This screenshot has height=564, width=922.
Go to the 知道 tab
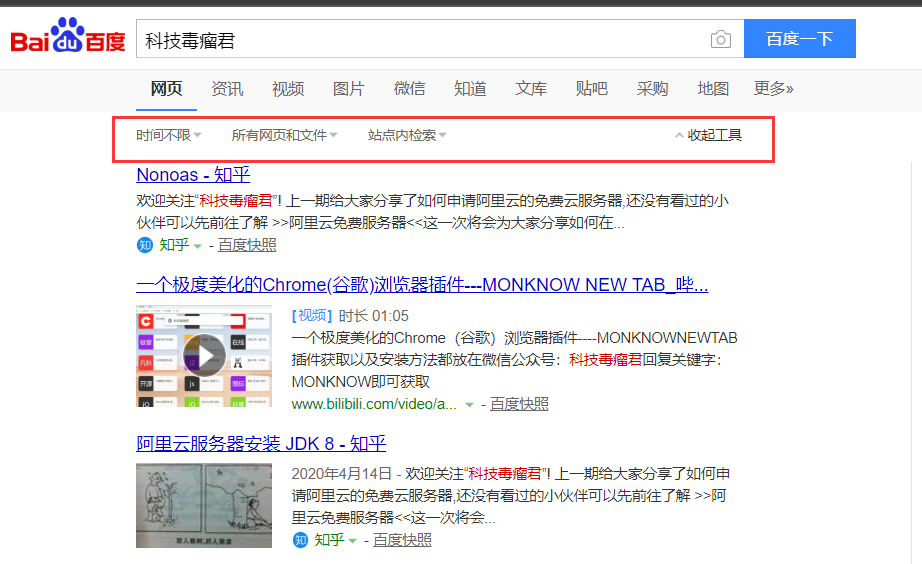[x=470, y=89]
